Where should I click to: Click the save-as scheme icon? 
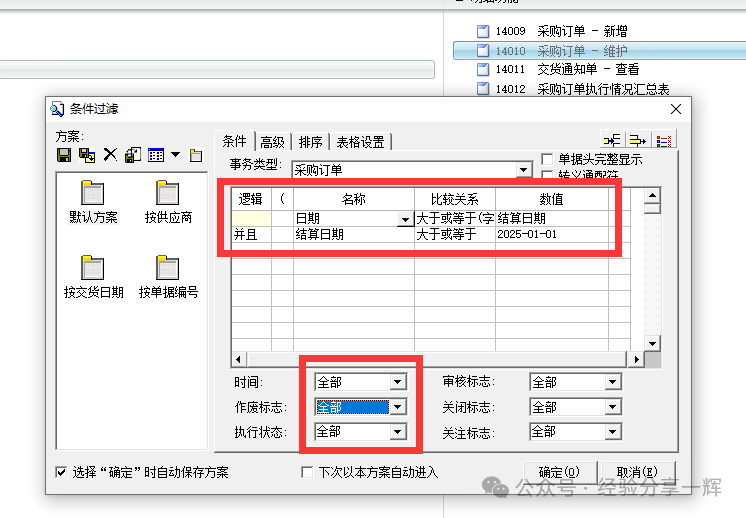pos(87,155)
